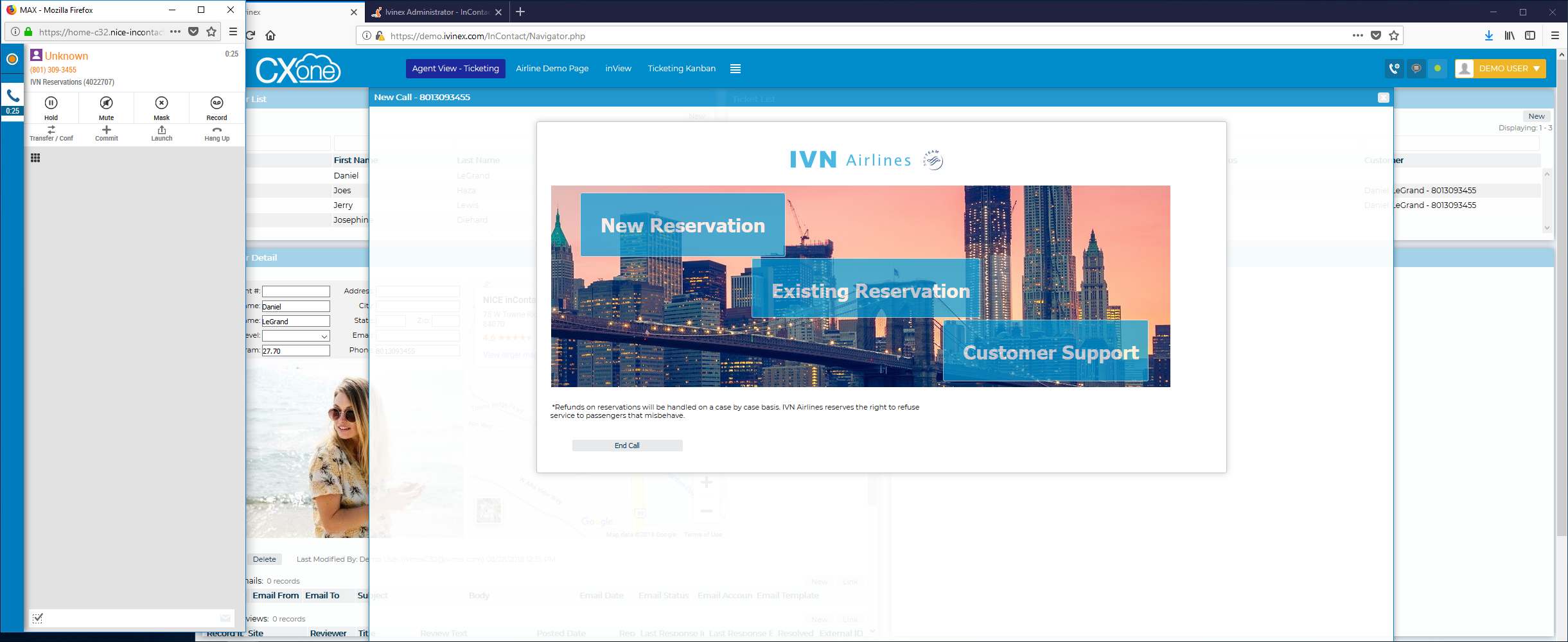Open the MAX checklist icon at bottom
Screen dimensions: 1568x642
pyautogui.click(x=38, y=618)
